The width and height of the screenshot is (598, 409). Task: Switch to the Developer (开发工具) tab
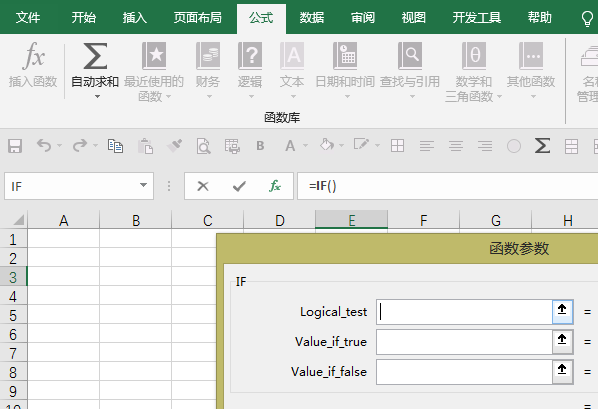click(477, 18)
